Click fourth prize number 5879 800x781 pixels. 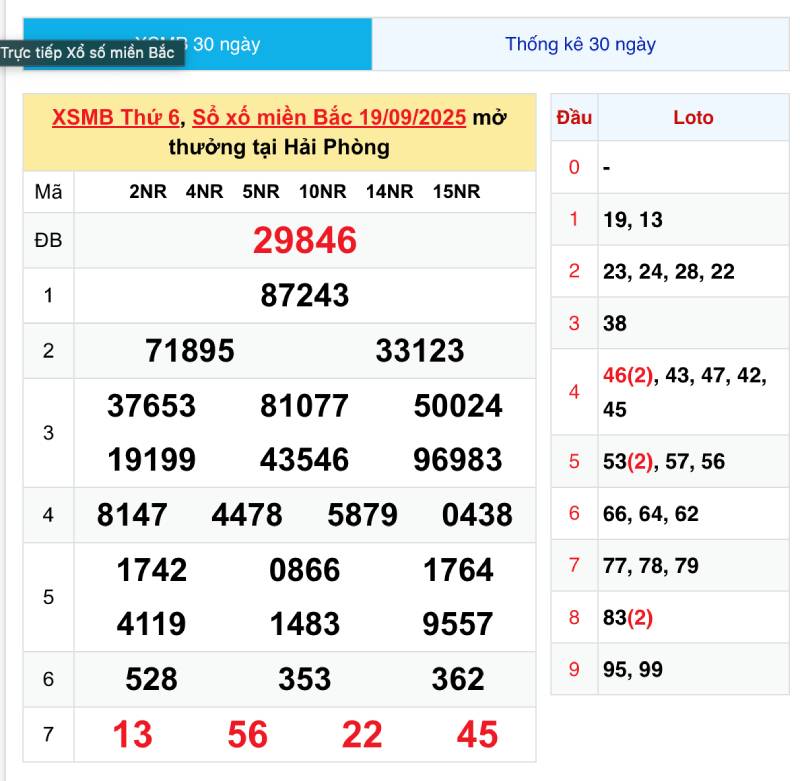point(362,515)
